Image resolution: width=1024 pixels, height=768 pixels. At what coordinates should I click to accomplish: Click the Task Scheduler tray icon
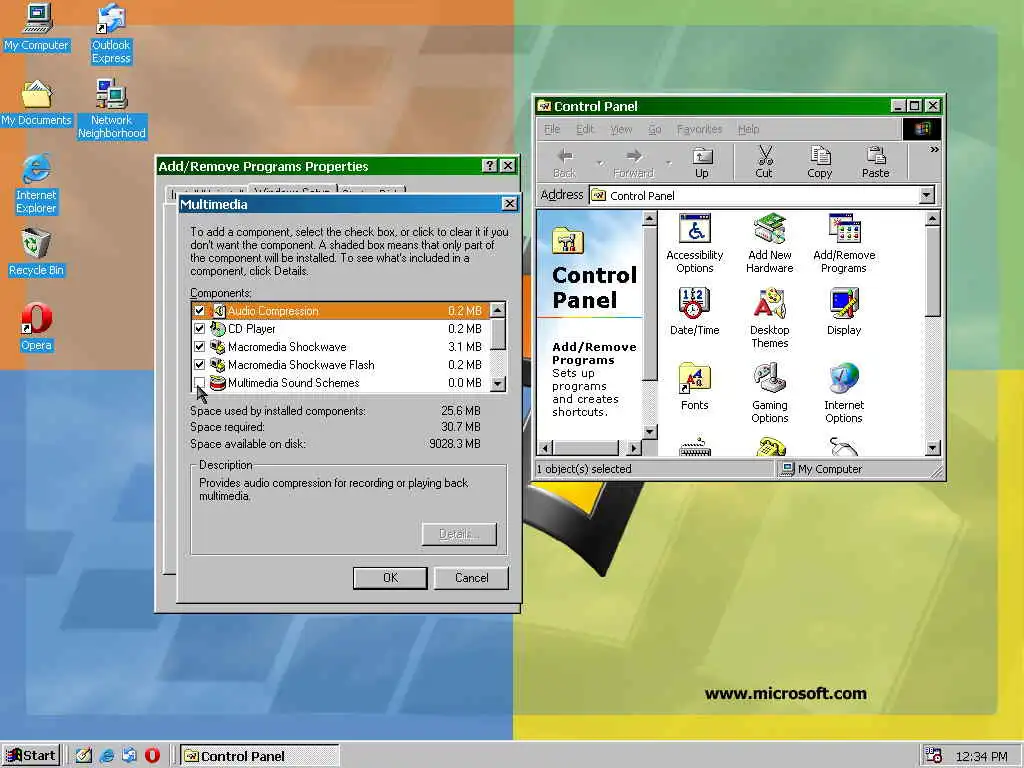click(933, 756)
